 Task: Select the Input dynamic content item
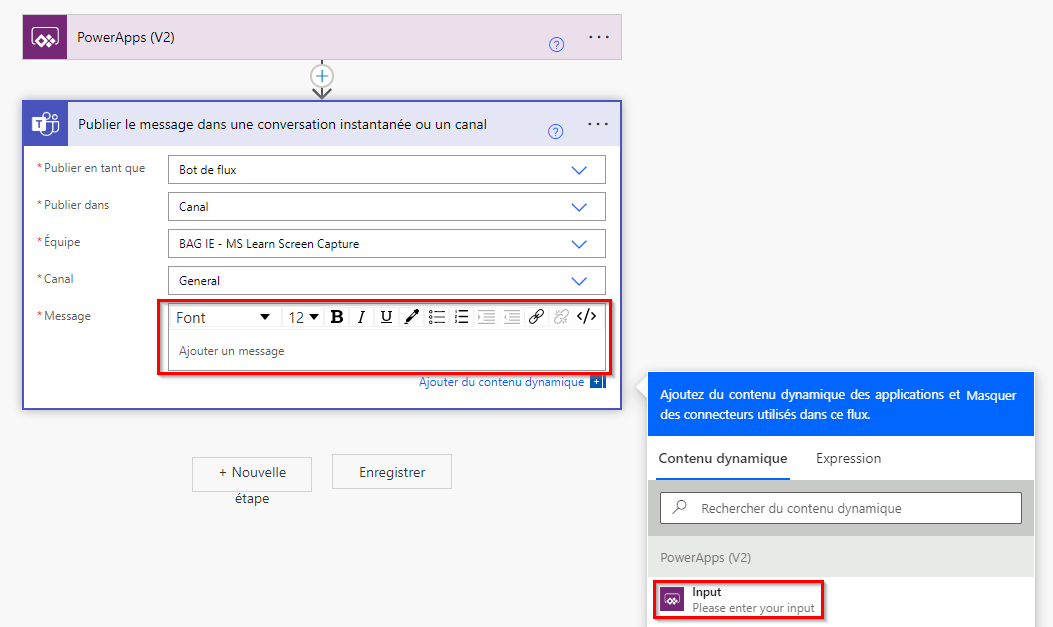pos(738,599)
